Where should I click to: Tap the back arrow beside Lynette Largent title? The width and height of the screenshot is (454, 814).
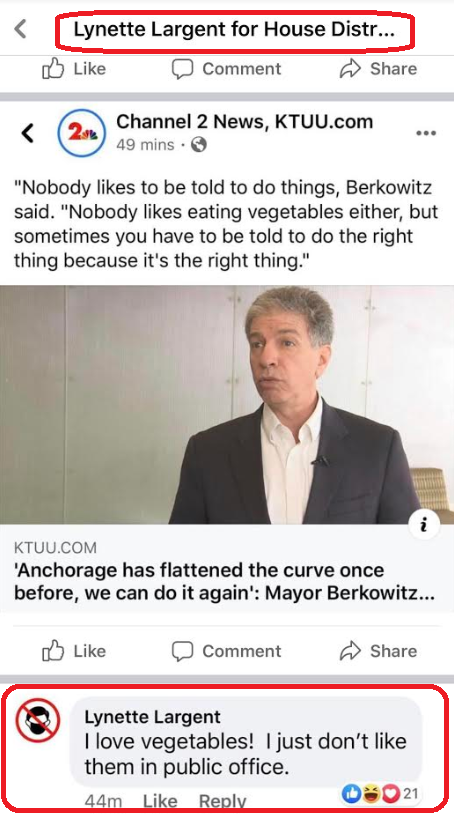point(20,29)
